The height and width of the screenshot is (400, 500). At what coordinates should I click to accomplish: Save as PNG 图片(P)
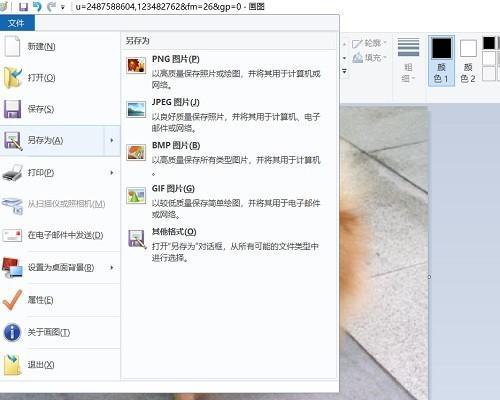(229, 72)
